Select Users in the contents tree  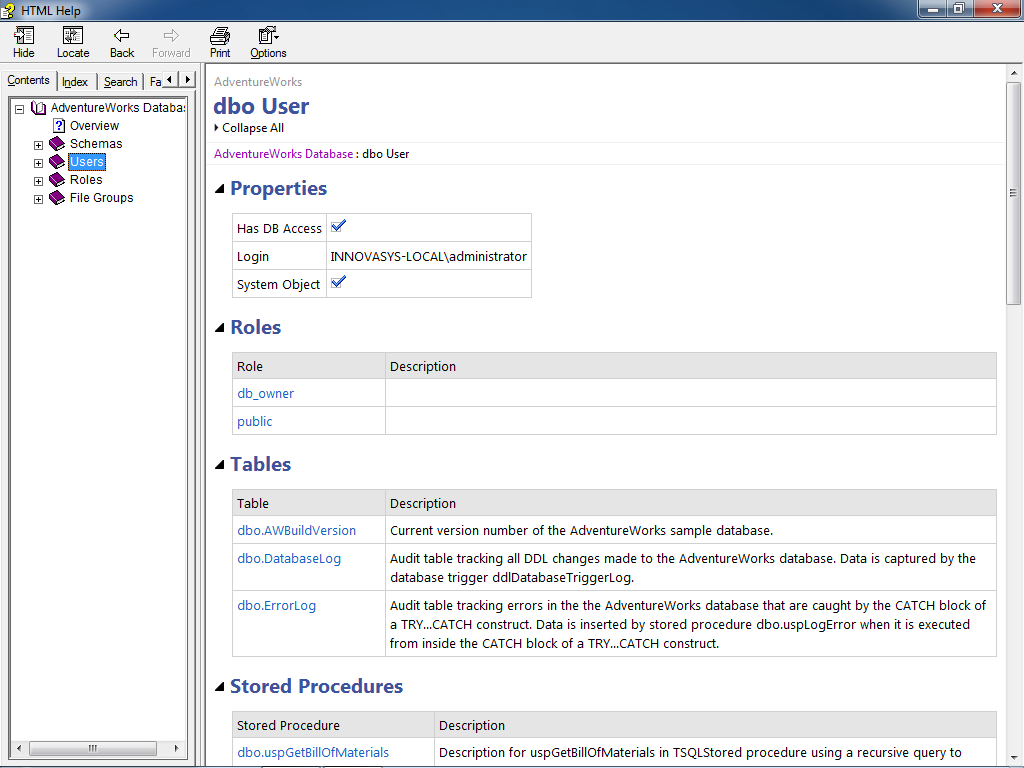point(87,162)
